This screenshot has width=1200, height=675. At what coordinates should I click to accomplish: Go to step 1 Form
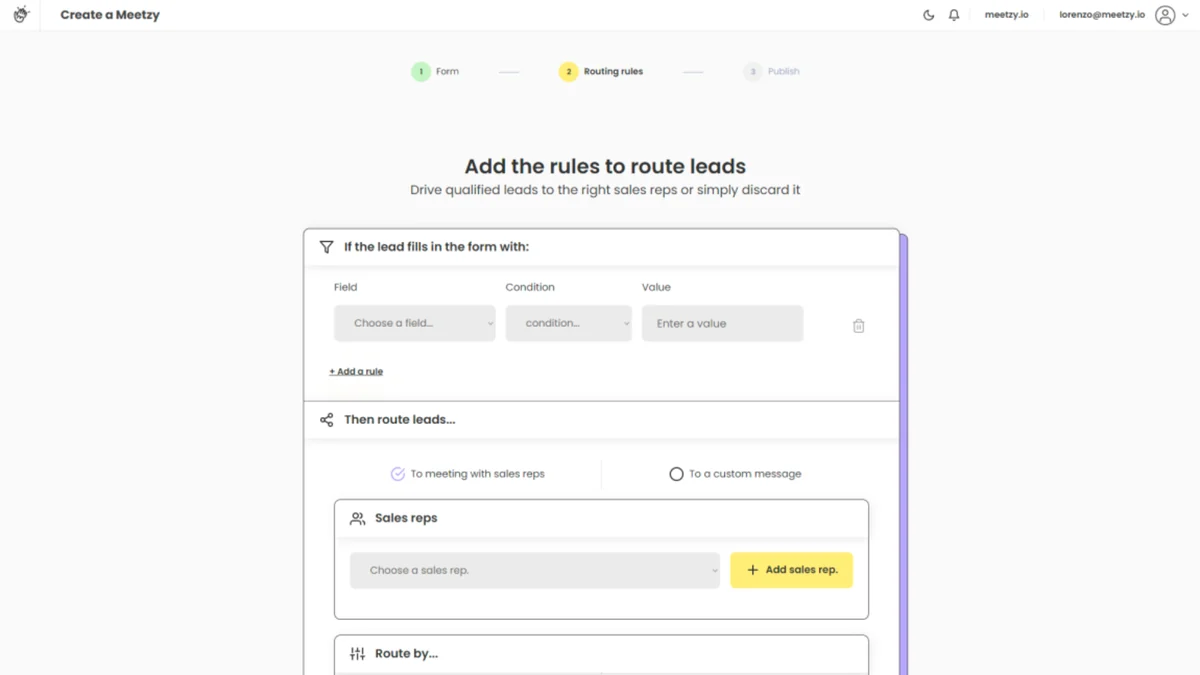(x=435, y=71)
